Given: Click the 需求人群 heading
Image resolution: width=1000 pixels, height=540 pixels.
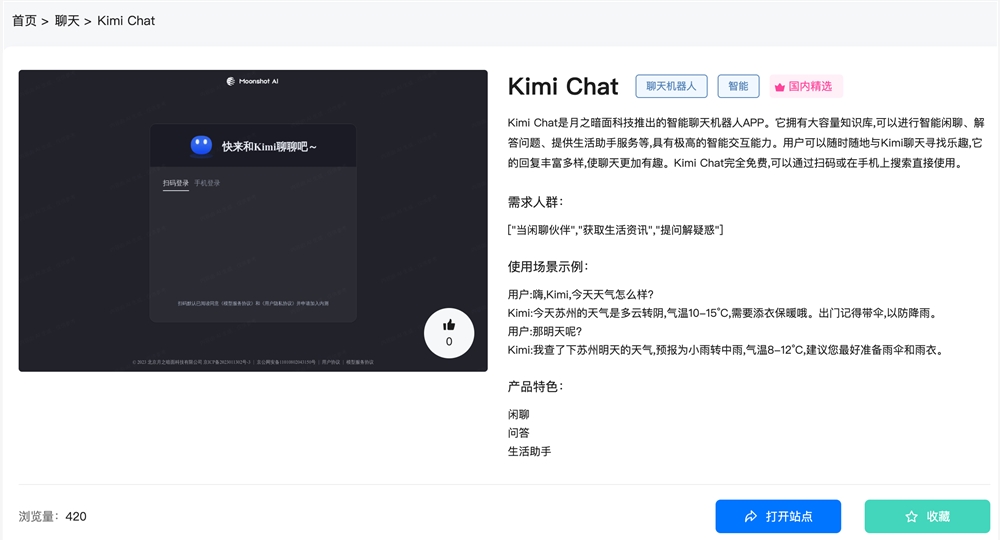Looking at the screenshot, I should (536, 202).
